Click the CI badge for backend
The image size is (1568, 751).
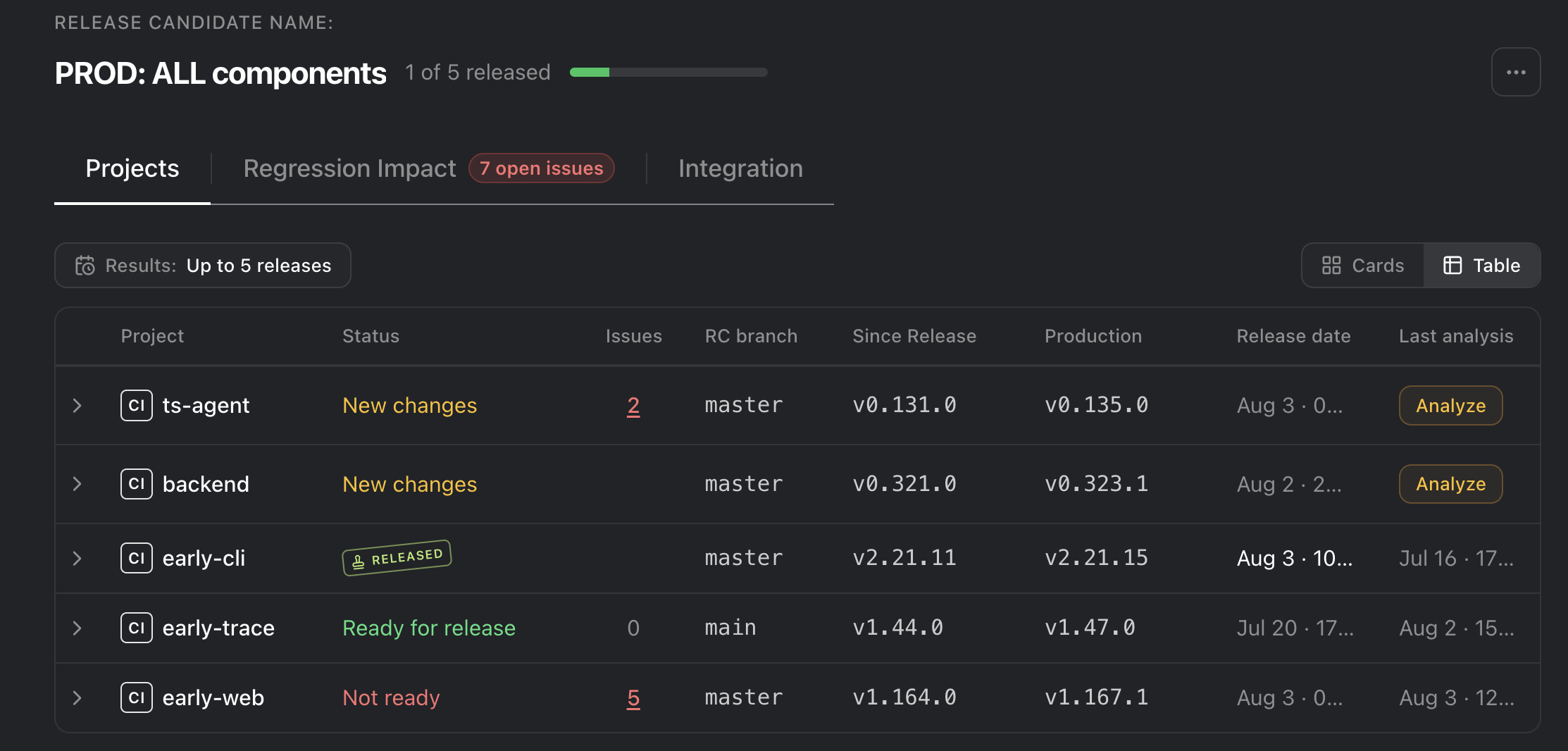pos(137,484)
